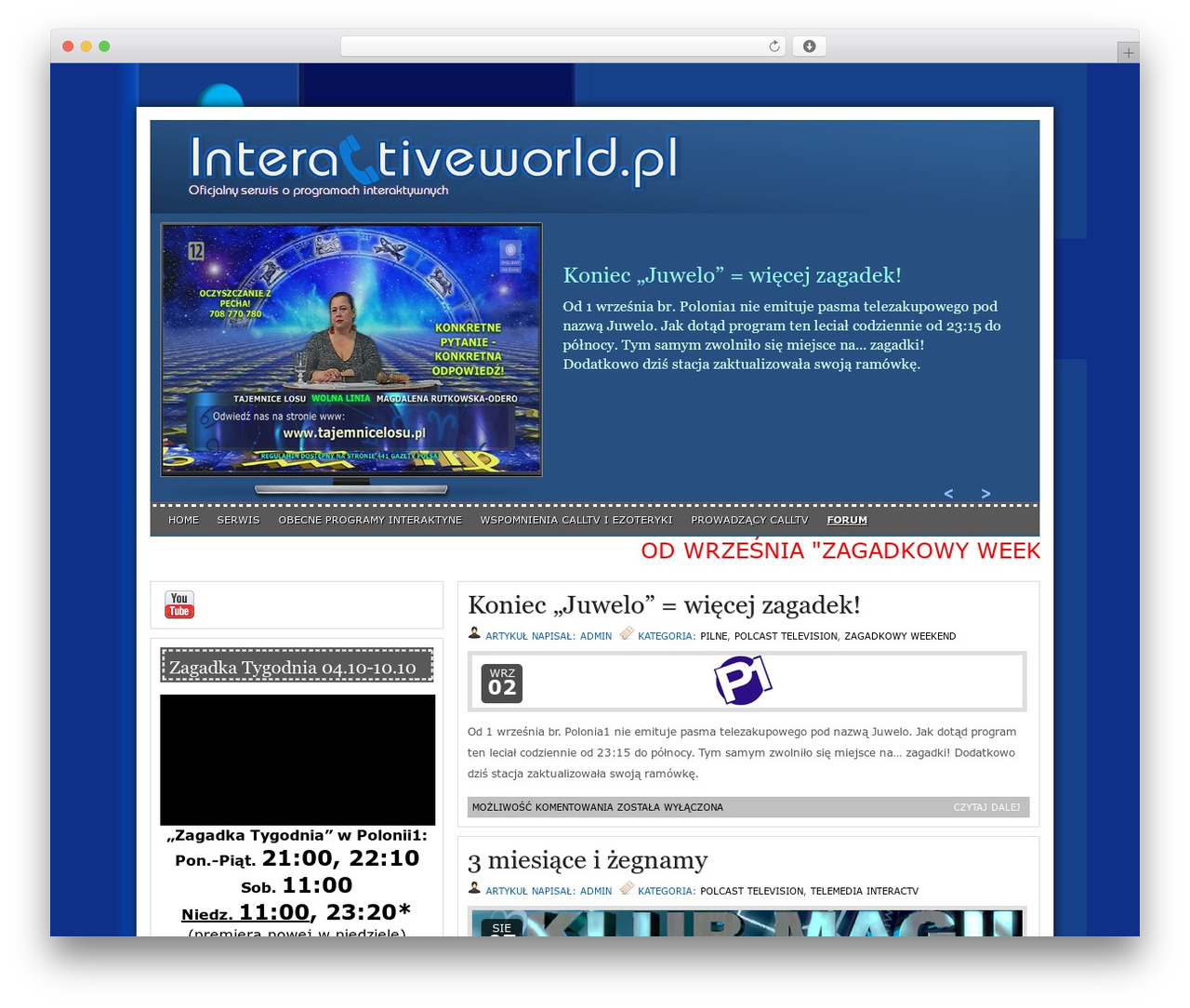
Task: Click the browser reload icon
Action: (x=774, y=46)
